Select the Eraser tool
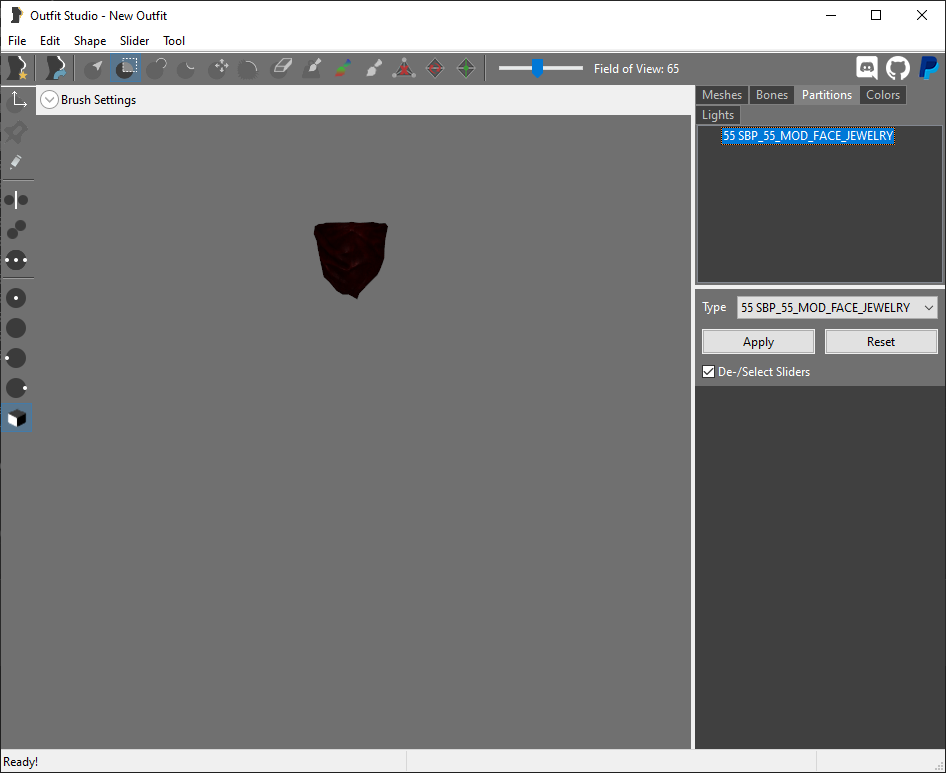 tap(281, 68)
